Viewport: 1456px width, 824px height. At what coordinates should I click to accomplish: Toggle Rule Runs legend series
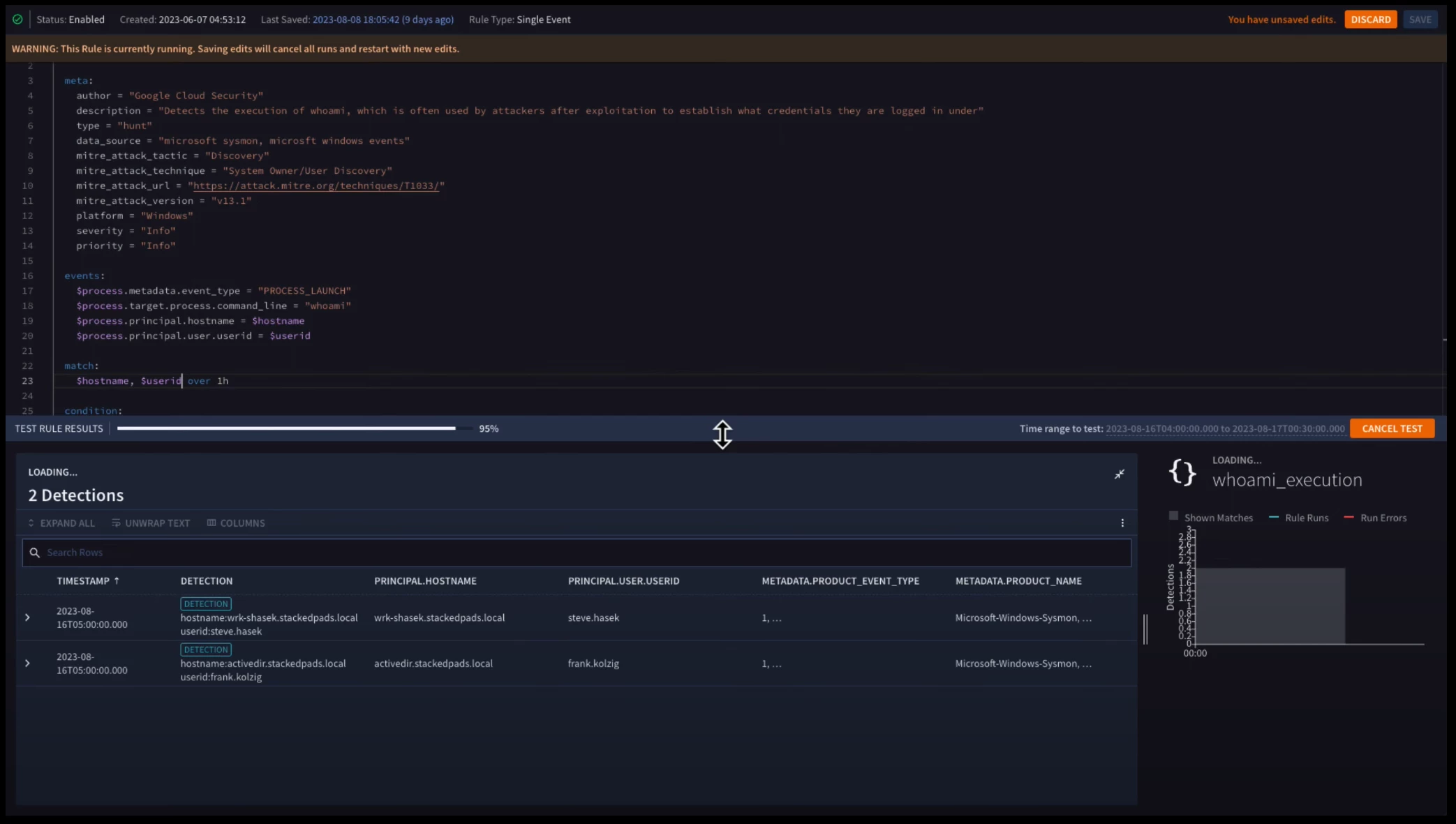click(x=1298, y=518)
